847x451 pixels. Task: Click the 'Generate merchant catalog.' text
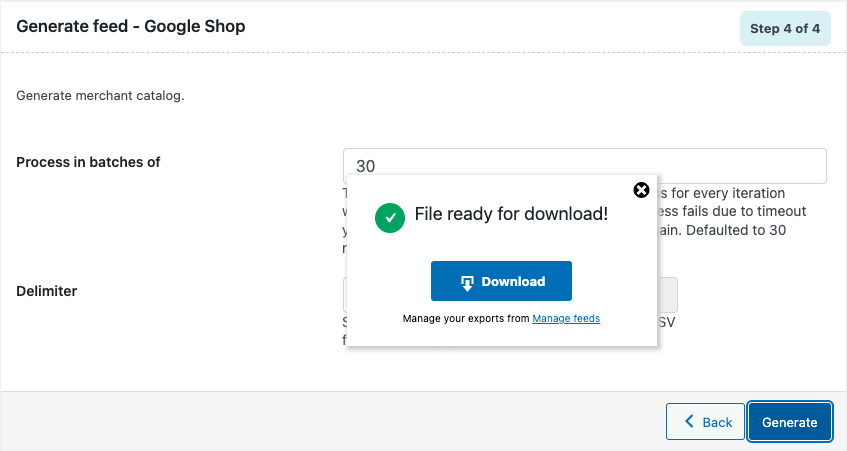[100, 96]
